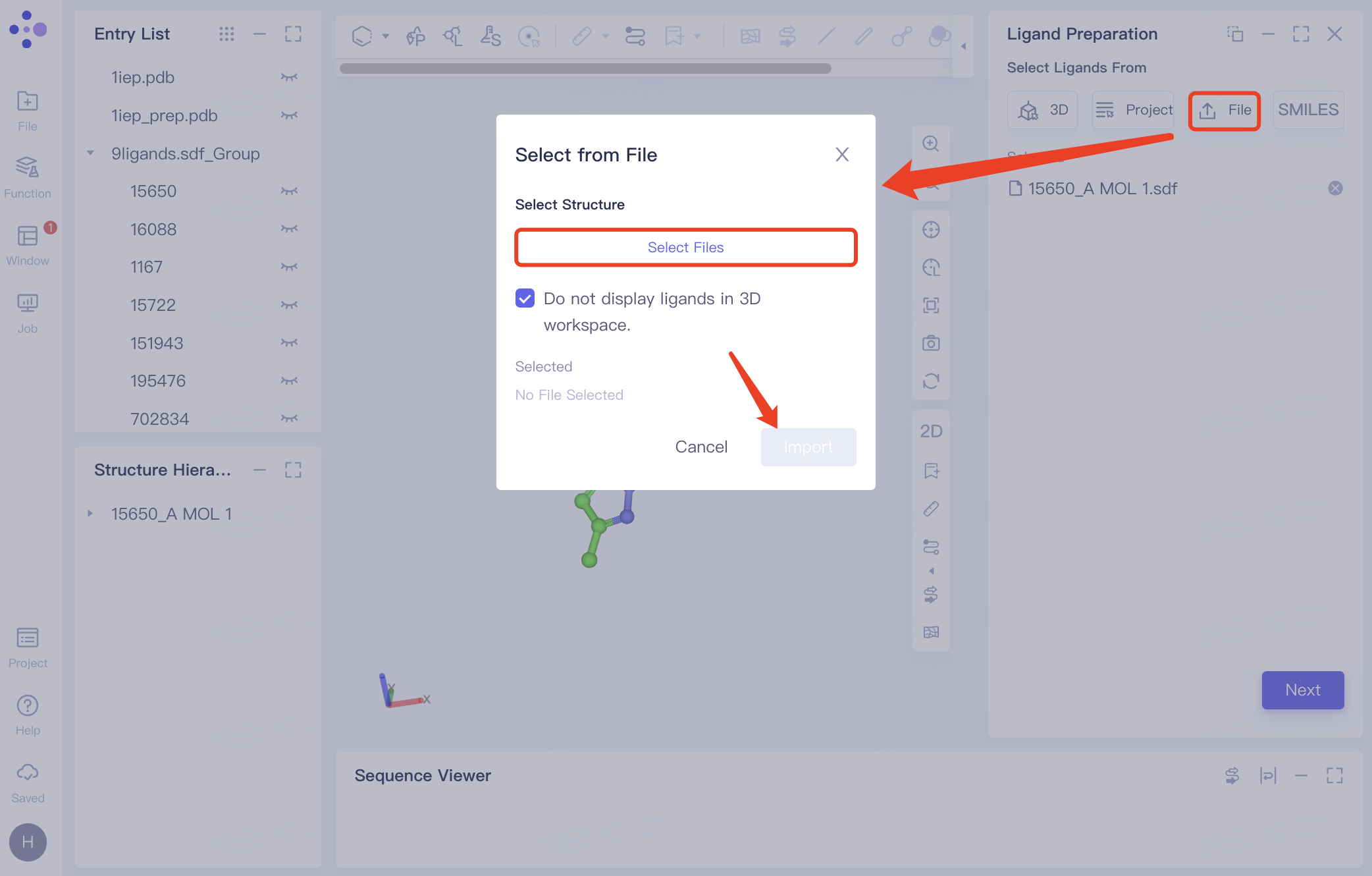Open the Job panel in the left sidebar
The width and height of the screenshot is (1372, 876).
click(27, 312)
